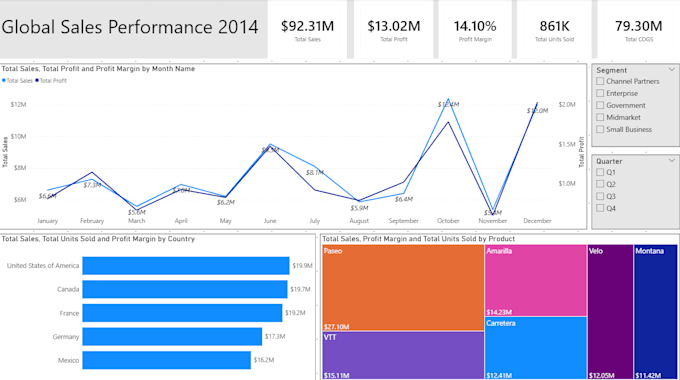Select the VTT treemap tile
This screenshot has height=380, width=680.
(403, 356)
